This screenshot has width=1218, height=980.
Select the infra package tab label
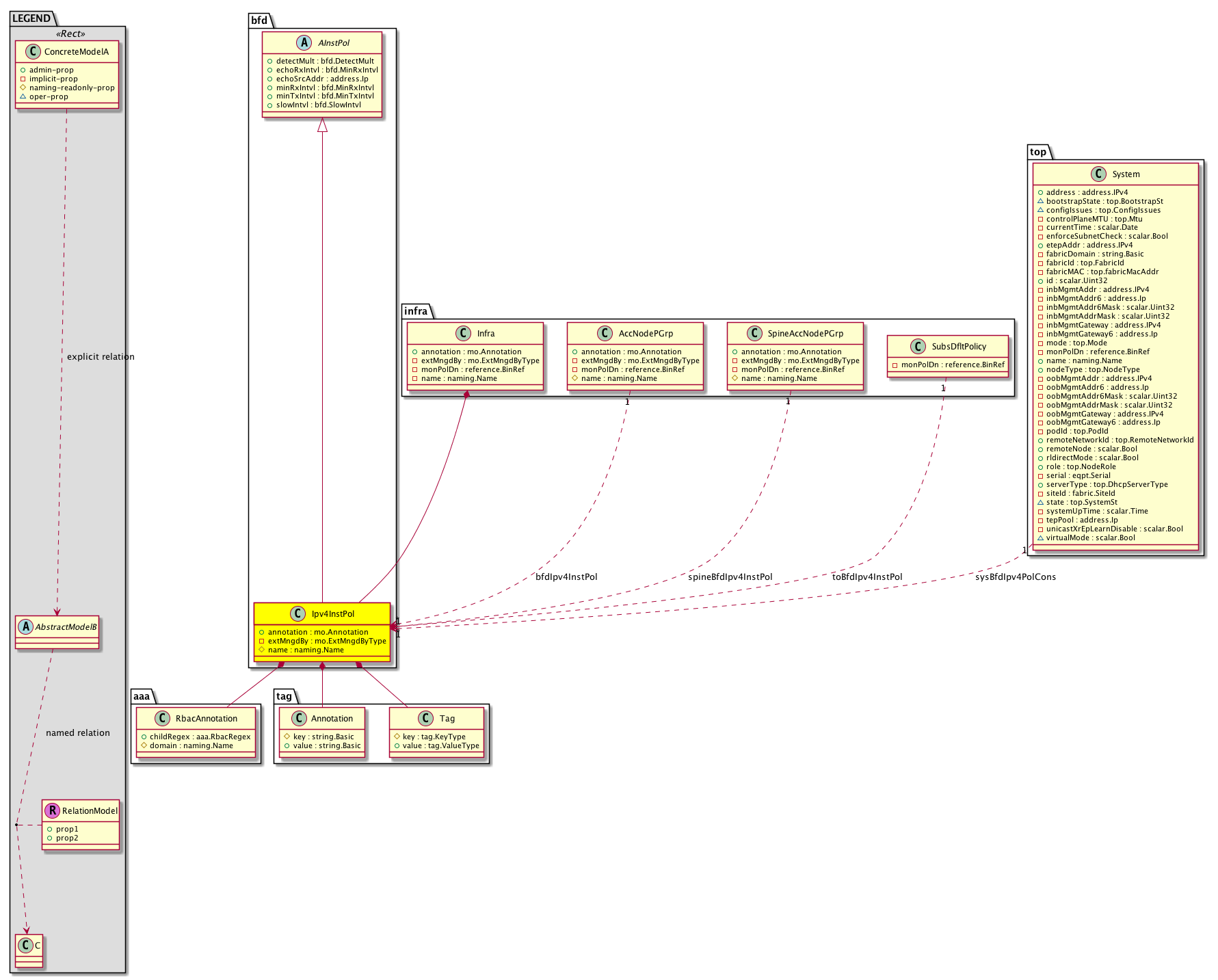tap(415, 311)
